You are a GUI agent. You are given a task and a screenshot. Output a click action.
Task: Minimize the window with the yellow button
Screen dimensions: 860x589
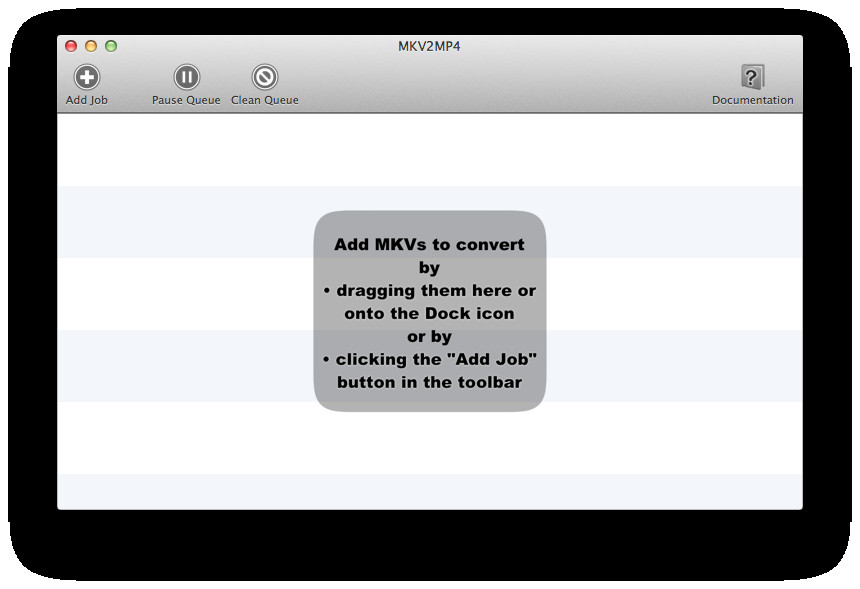pyautogui.click(x=91, y=46)
